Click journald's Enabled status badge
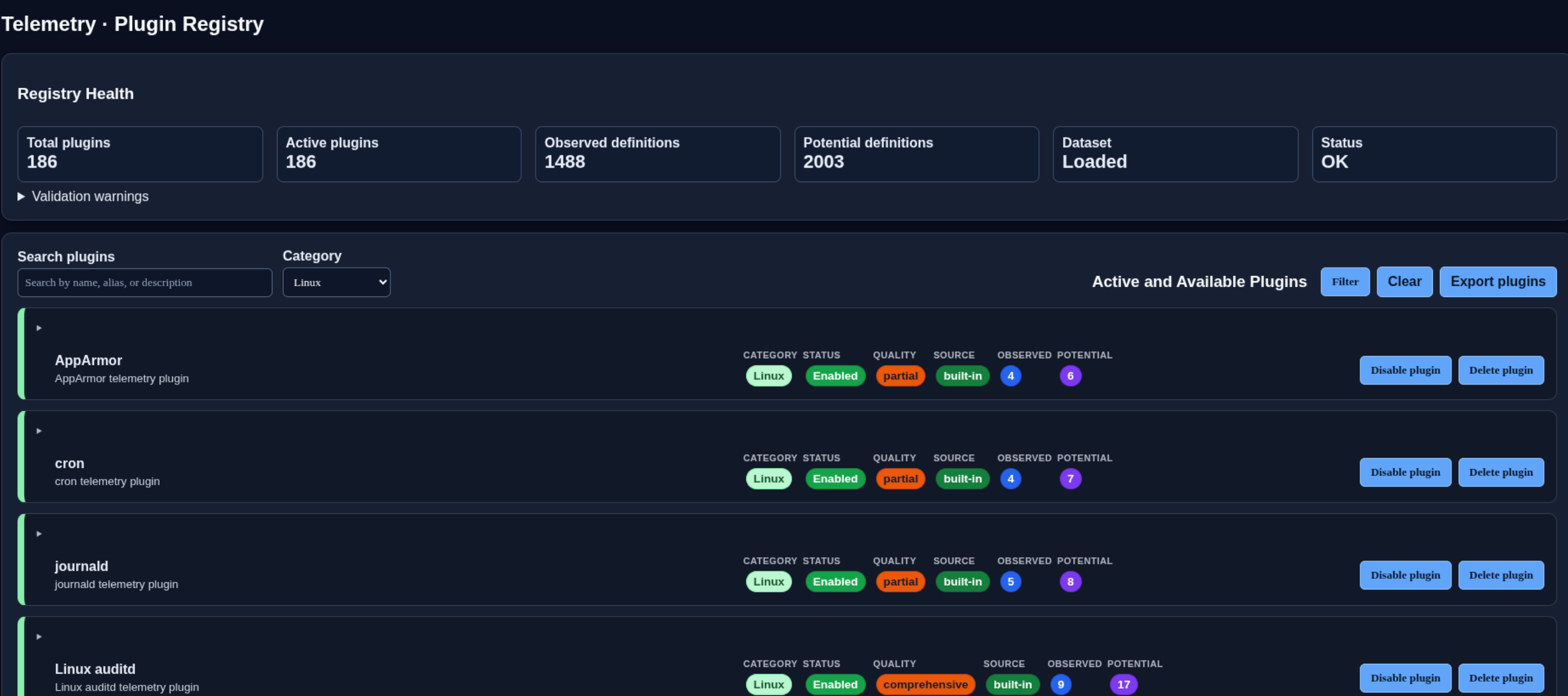The height and width of the screenshot is (696, 1568). [x=834, y=582]
